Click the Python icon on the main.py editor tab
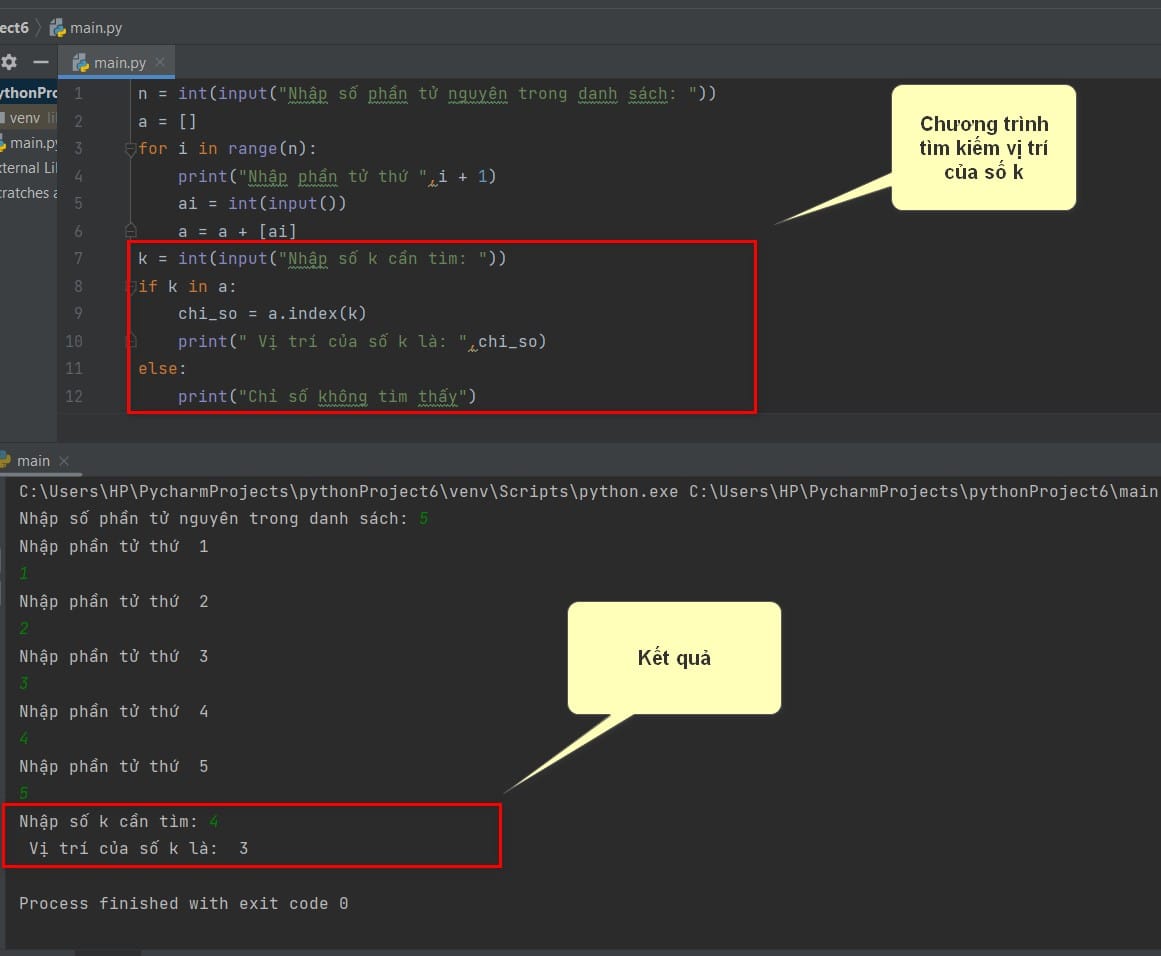Viewport: 1161px width, 956px height. pyautogui.click(x=81, y=63)
